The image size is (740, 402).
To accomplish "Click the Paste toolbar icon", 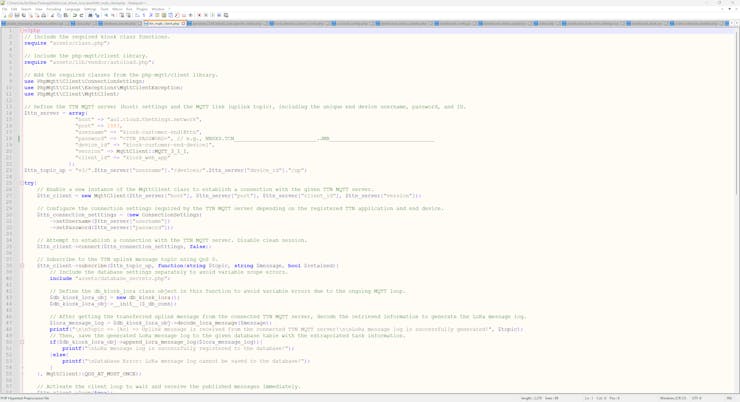I will pyautogui.click(x=66, y=15).
